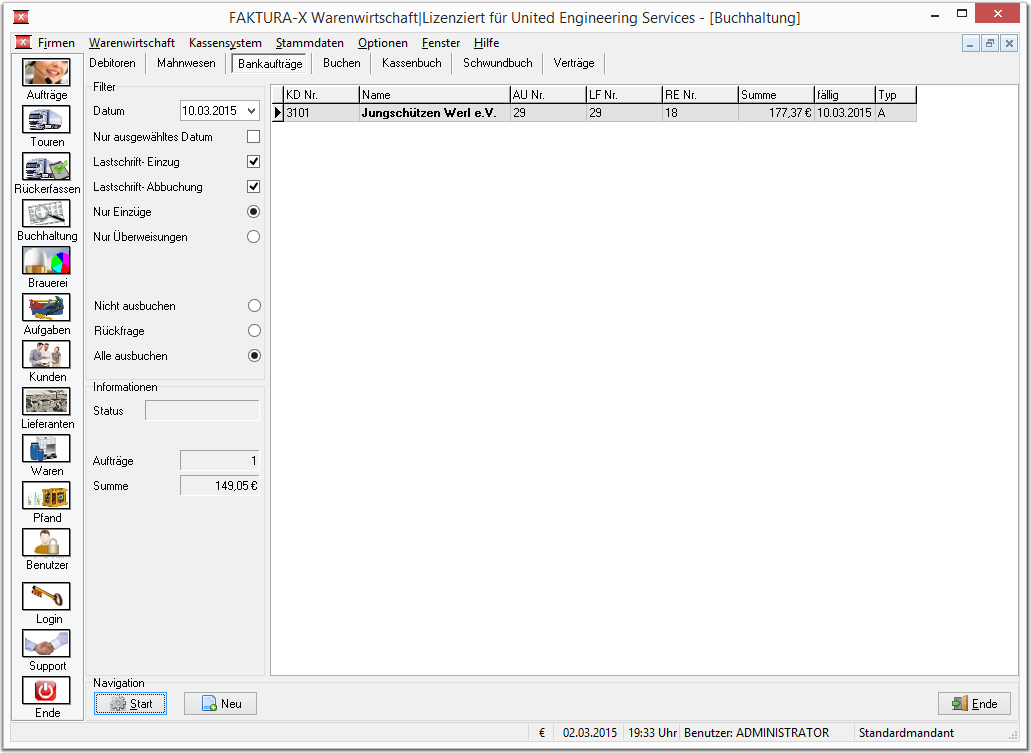Click the fällig column header
This screenshot has width=1031, height=753.
[x=844, y=95]
